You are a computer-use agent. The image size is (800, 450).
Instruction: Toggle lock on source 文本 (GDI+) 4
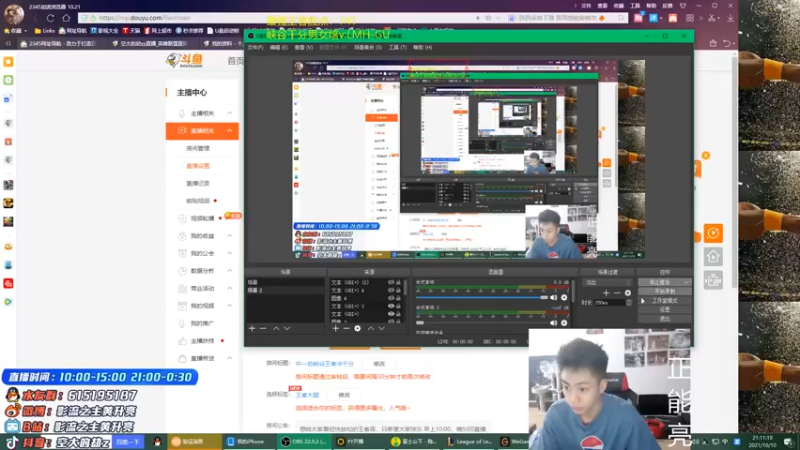tap(398, 290)
